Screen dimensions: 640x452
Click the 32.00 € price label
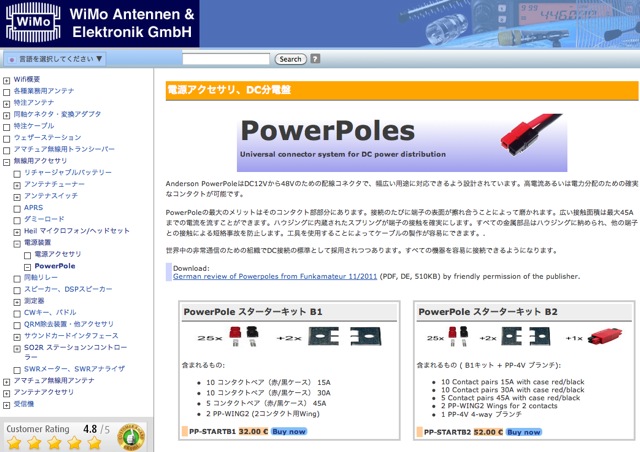tap(253, 432)
